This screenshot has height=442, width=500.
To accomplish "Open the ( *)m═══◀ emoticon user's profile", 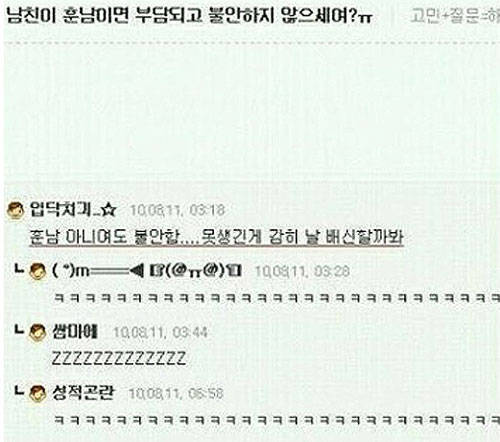I will point(147,271).
